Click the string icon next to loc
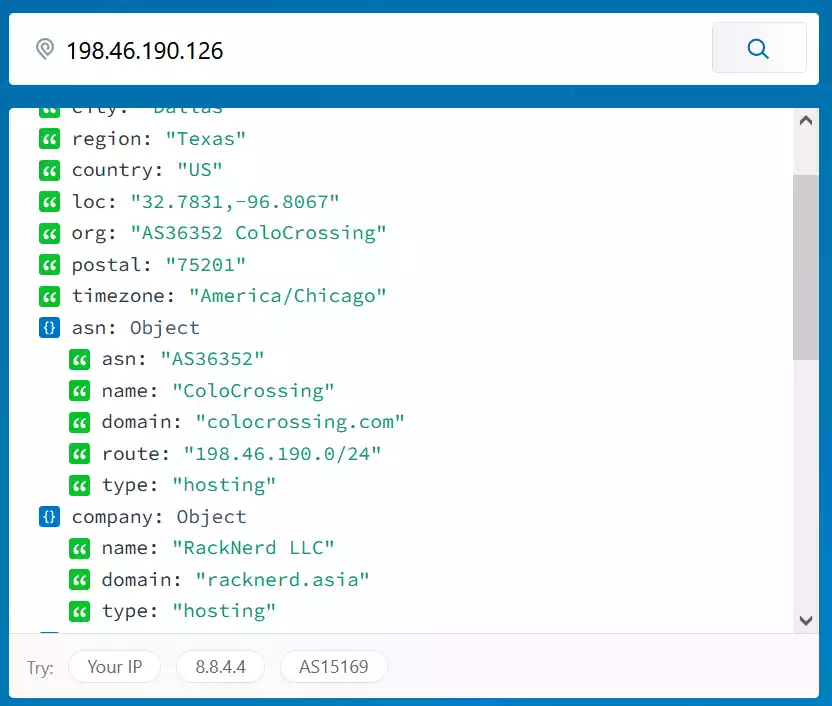This screenshot has width=832, height=706. [x=50, y=202]
